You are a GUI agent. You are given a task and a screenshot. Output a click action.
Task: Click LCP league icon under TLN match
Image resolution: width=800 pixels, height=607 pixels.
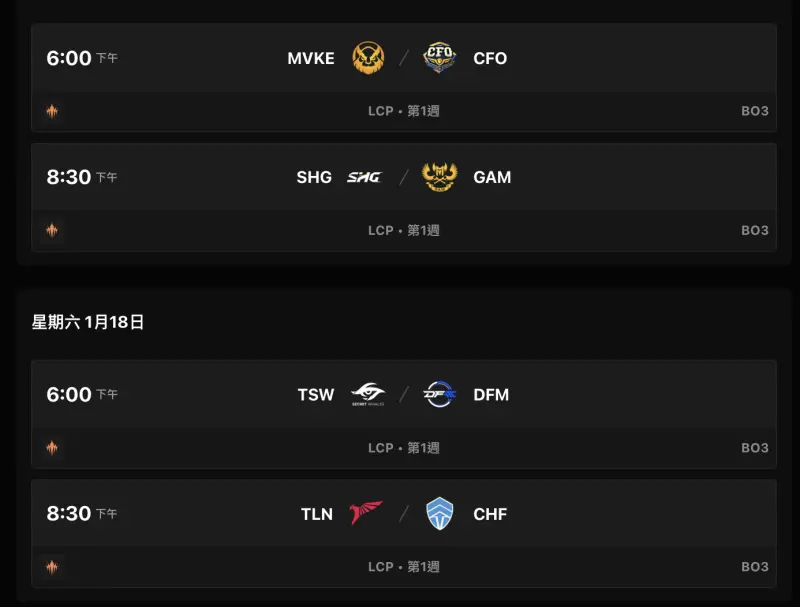pos(52,567)
